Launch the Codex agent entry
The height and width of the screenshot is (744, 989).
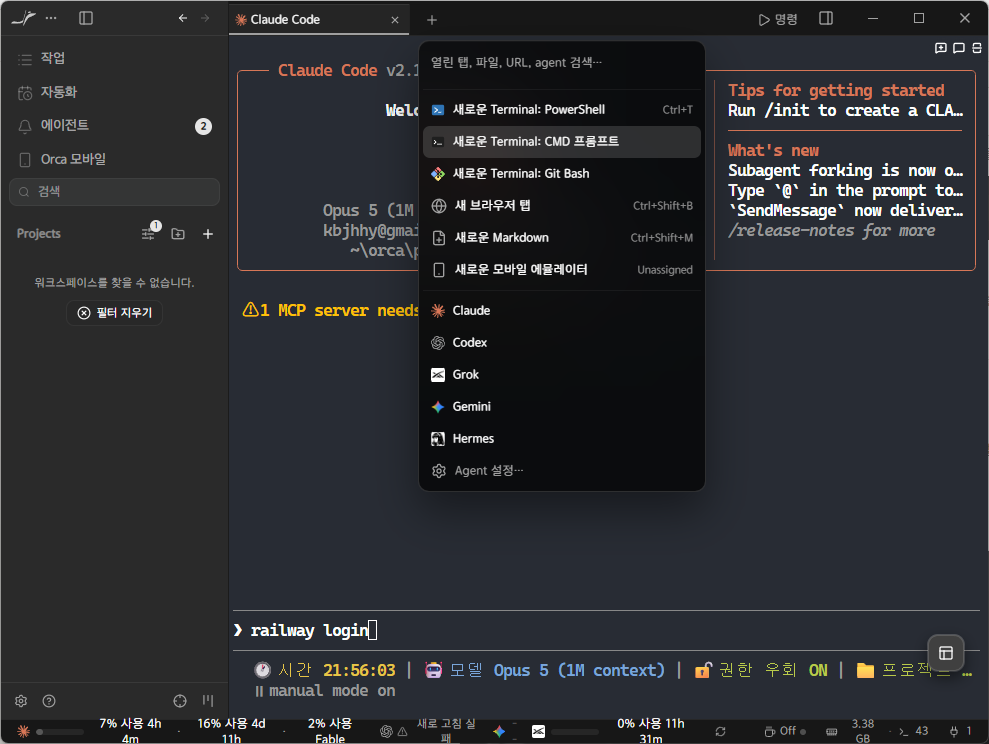point(561,342)
